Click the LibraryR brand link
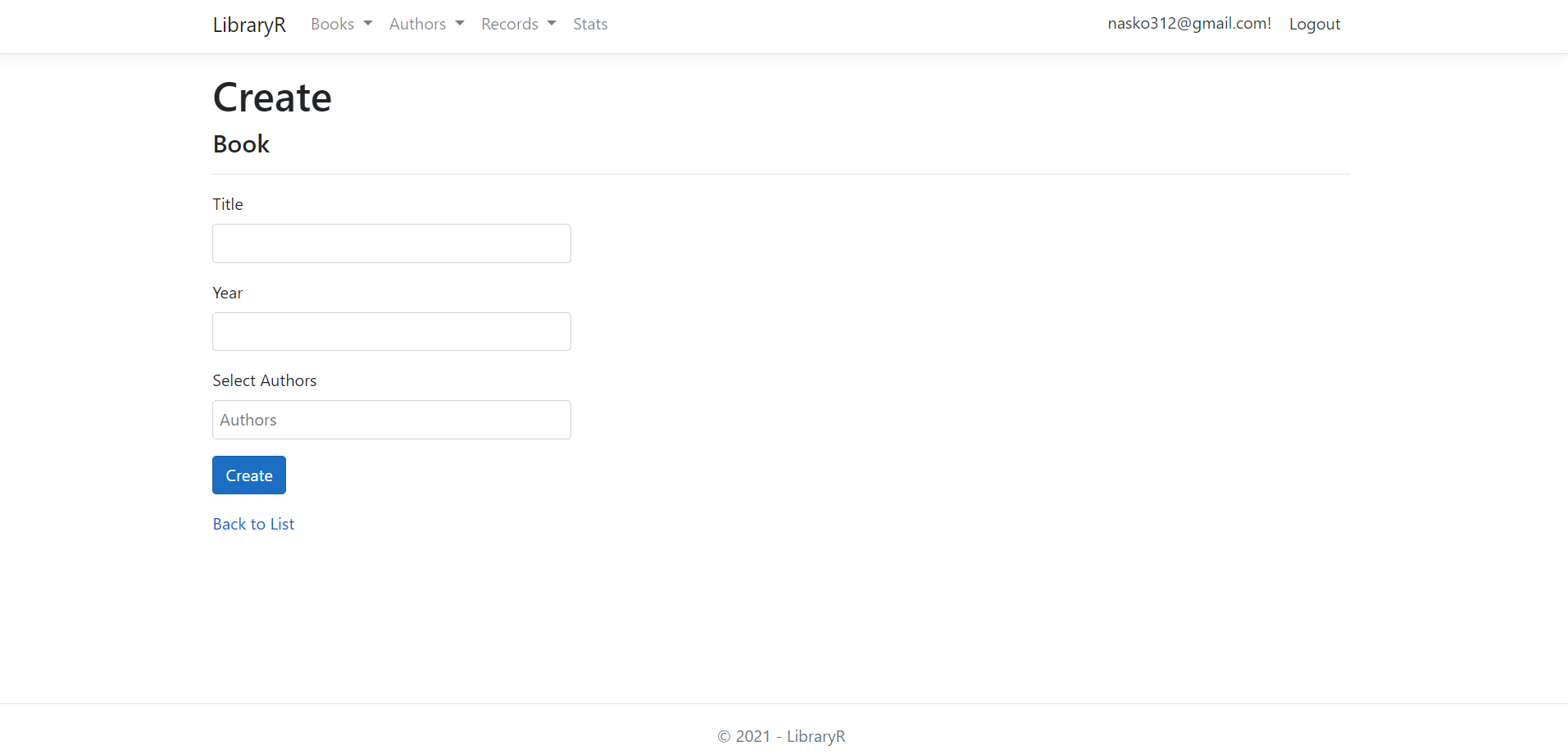1568x755 pixels. click(x=248, y=25)
